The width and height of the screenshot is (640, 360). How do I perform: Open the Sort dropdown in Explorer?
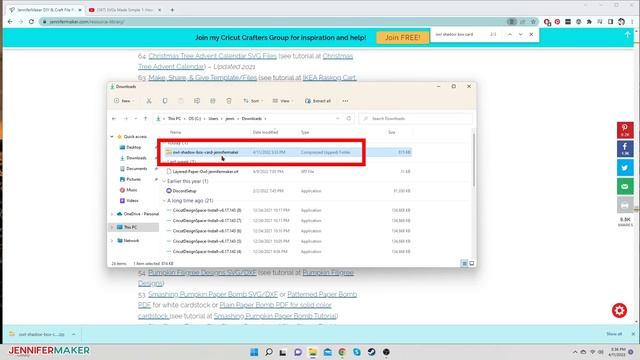tap(253, 101)
